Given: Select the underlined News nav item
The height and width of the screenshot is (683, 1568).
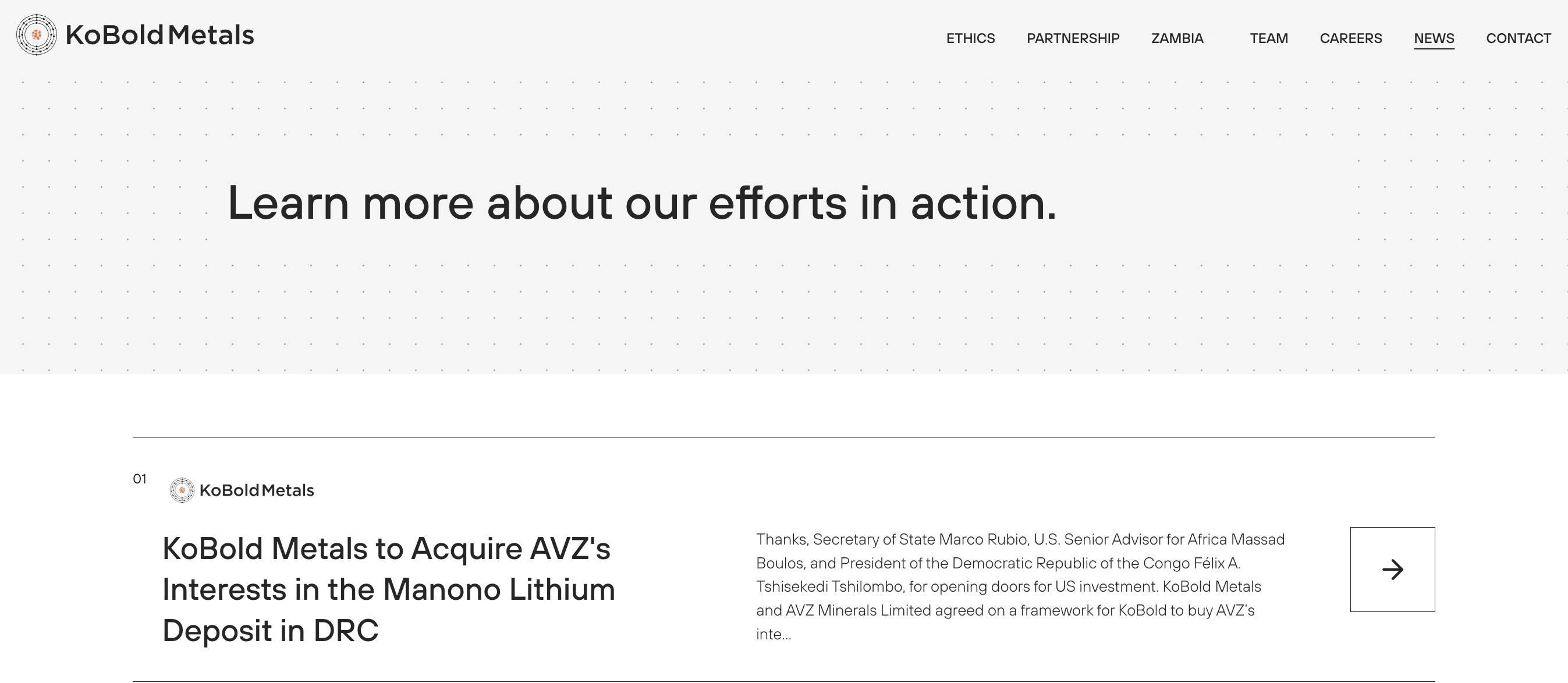Looking at the screenshot, I should 1434,38.
